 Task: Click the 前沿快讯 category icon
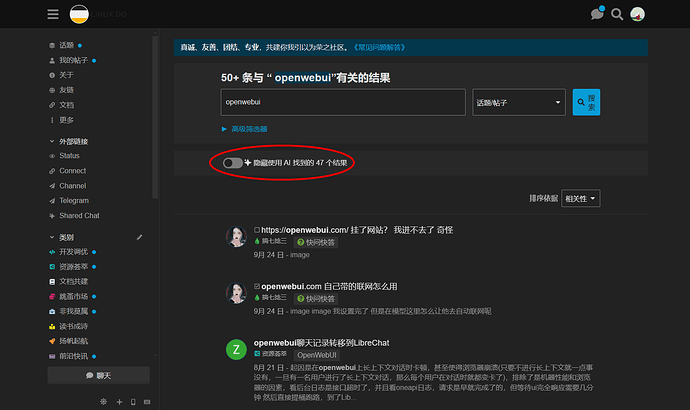coord(52,356)
